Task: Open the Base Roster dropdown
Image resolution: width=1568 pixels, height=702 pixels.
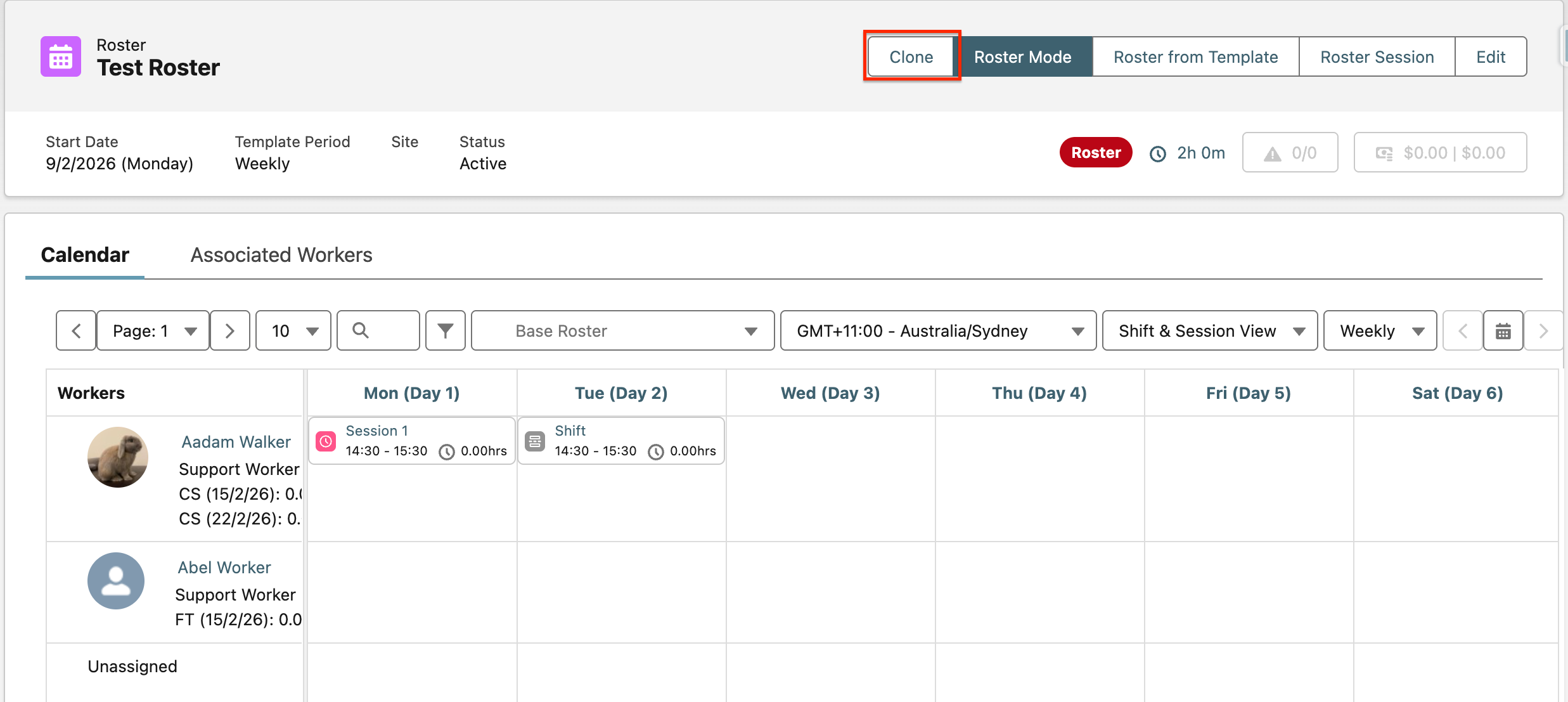Action: click(622, 330)
